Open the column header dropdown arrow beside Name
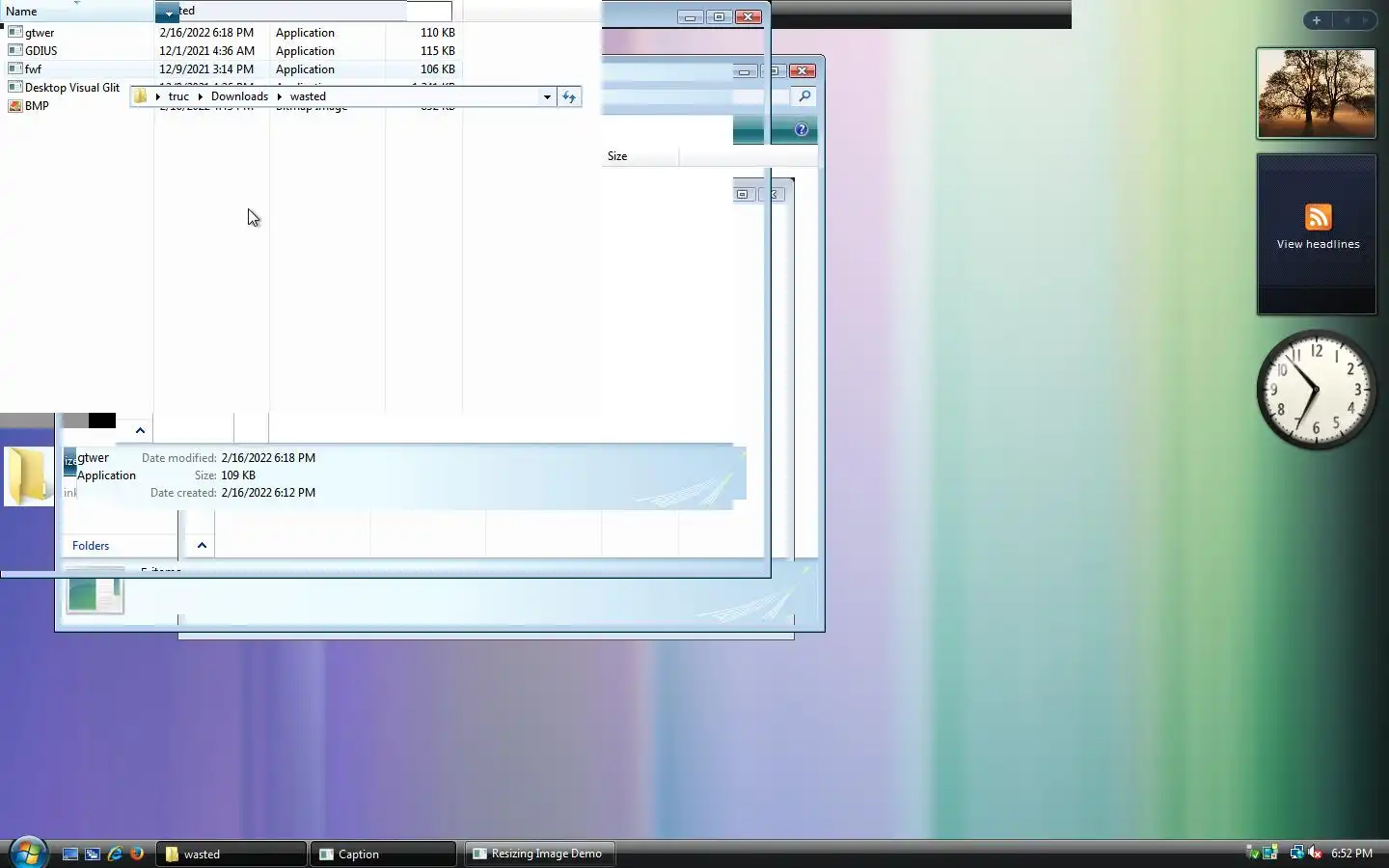The height and width of the screenshot is (868, 1389). tap(168, 13)
